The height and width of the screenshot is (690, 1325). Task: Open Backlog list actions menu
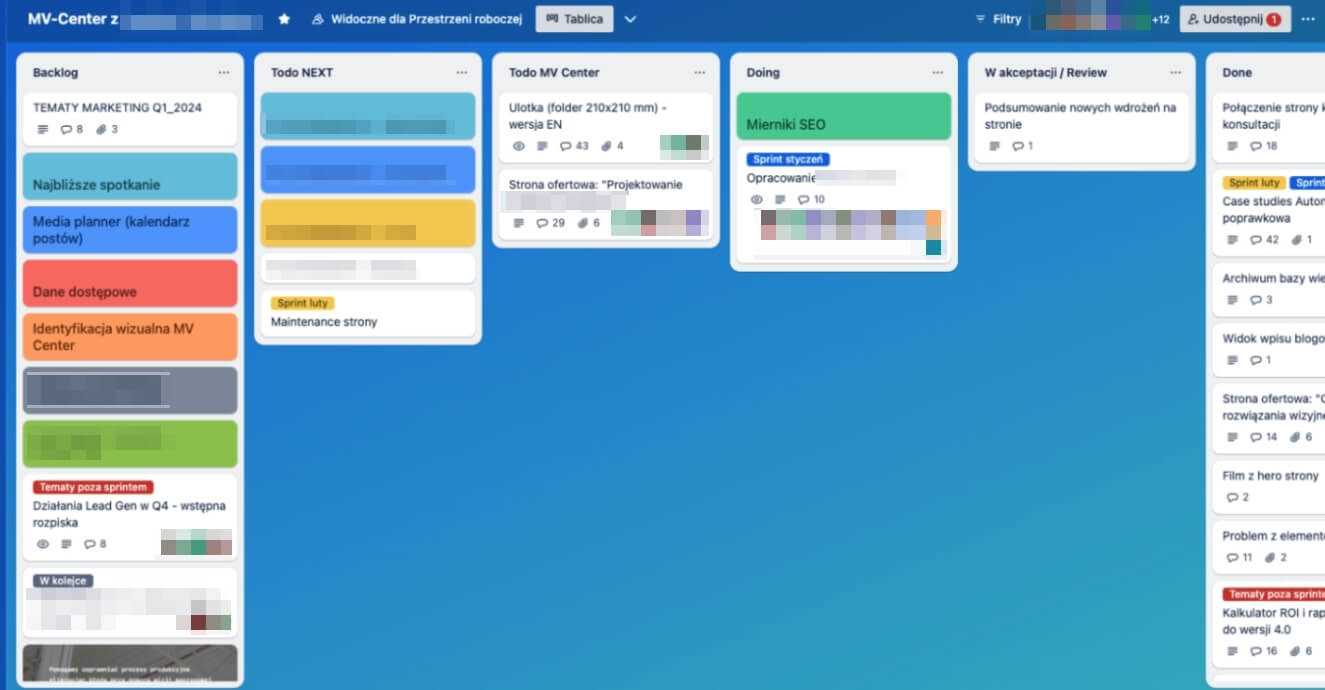click(224, 73)
